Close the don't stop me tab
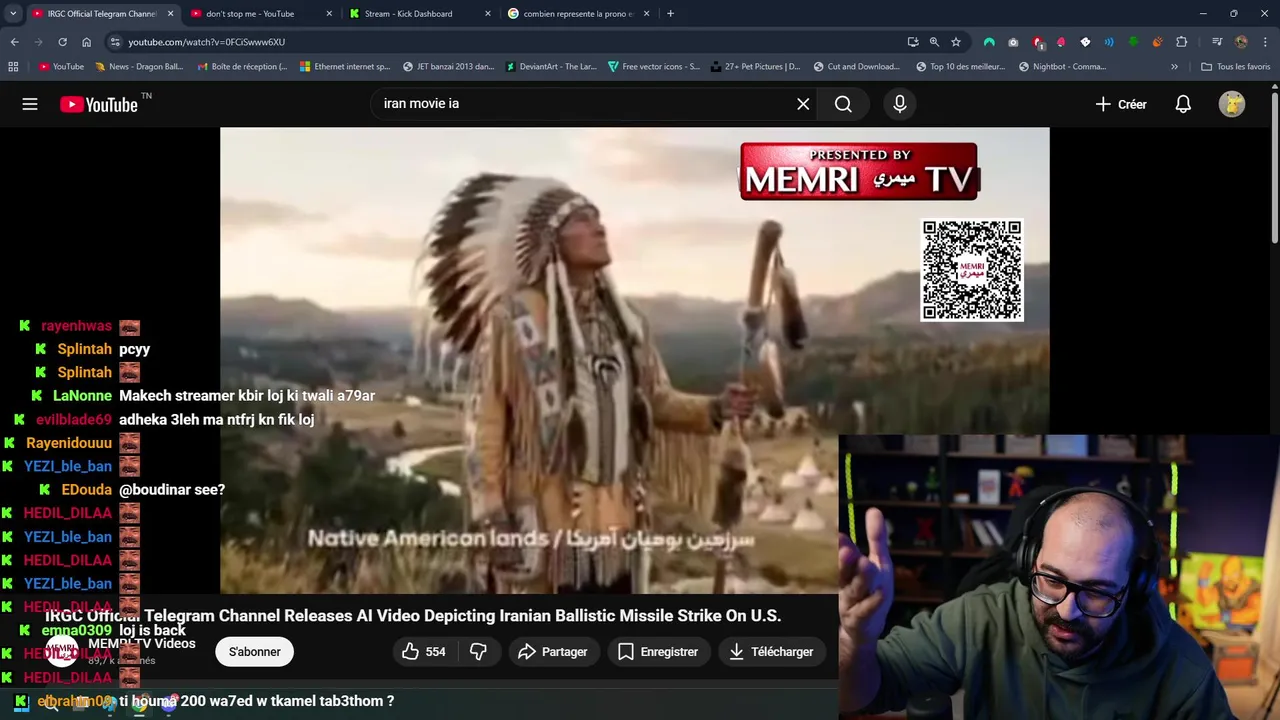The width and height of the screenshot is (1280, 720). (x=330, y=14)
